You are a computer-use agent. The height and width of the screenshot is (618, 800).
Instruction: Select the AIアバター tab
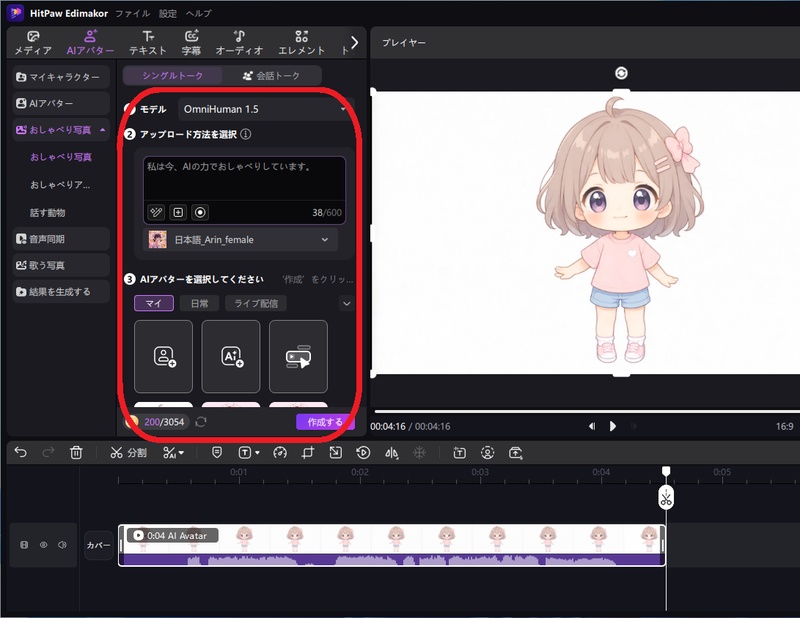point(90,43)
